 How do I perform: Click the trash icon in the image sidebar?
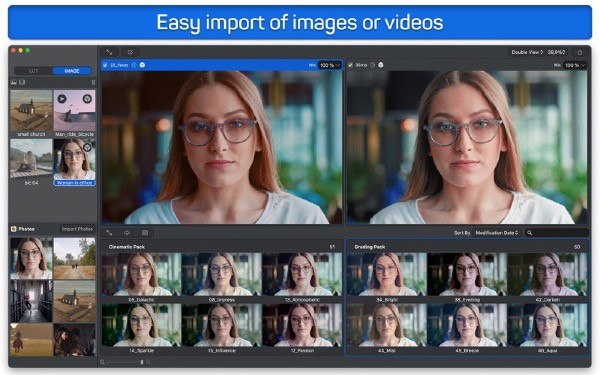click(x=93, y=82)
